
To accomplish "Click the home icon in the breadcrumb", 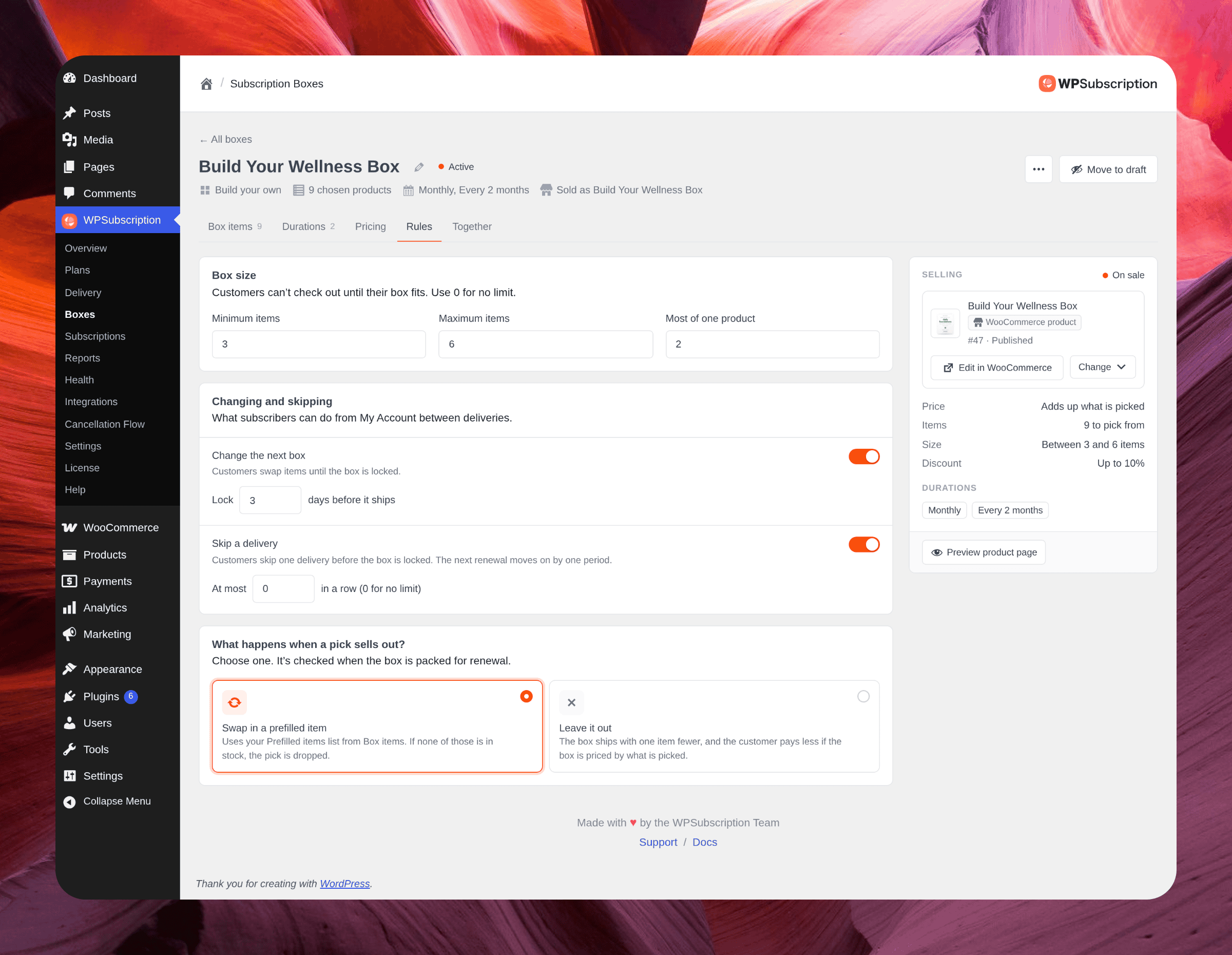I will coord(206,84).
